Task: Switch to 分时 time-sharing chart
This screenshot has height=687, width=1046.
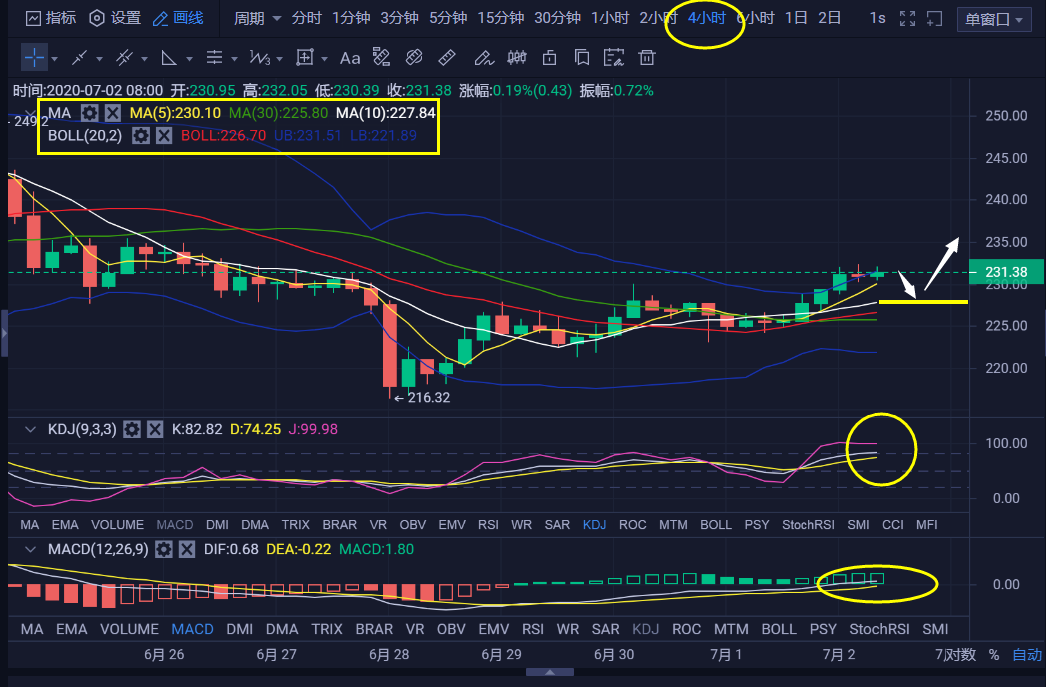Action: [306, 18]
